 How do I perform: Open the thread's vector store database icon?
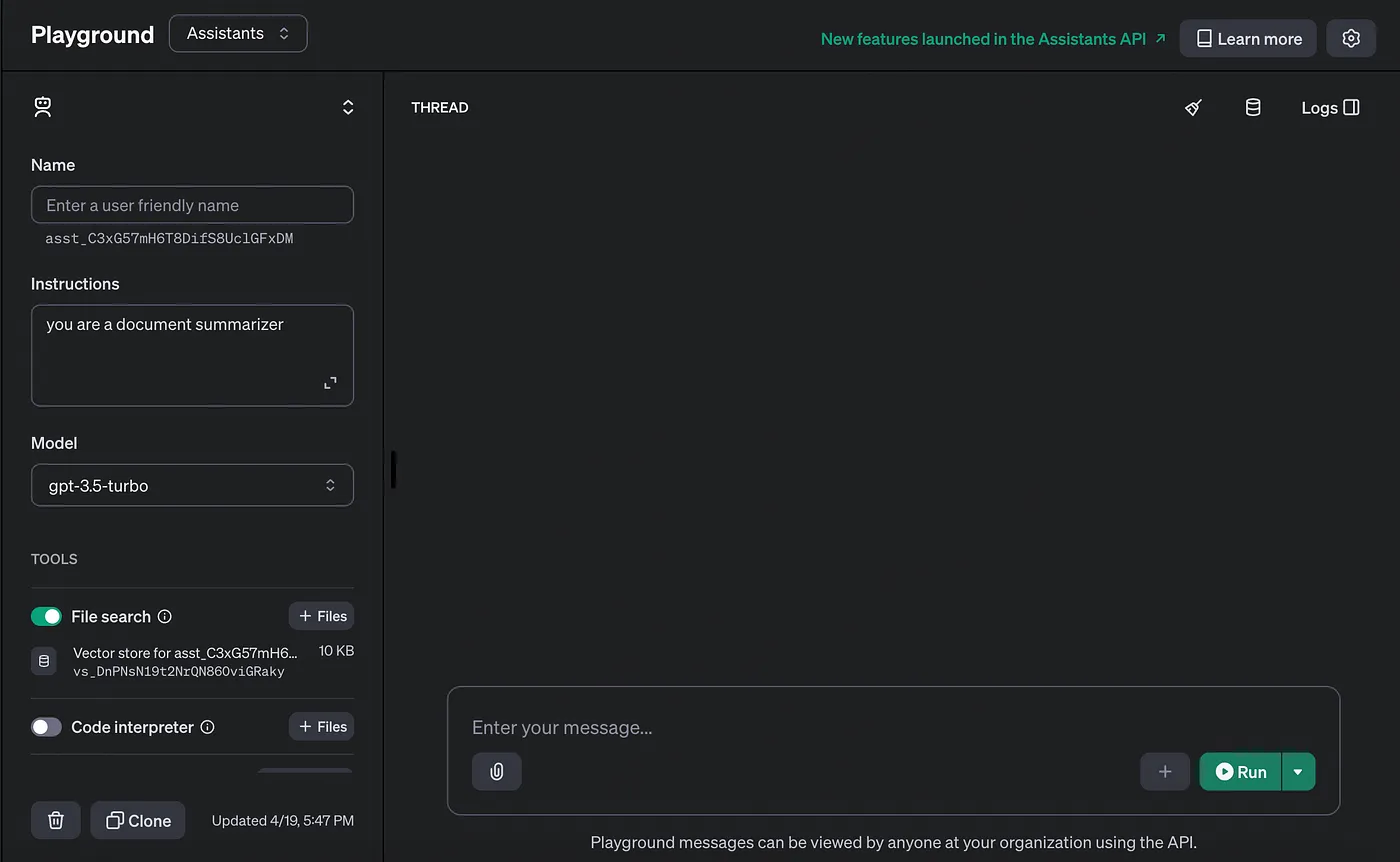pyautogui.click(x=1253, y=107)
